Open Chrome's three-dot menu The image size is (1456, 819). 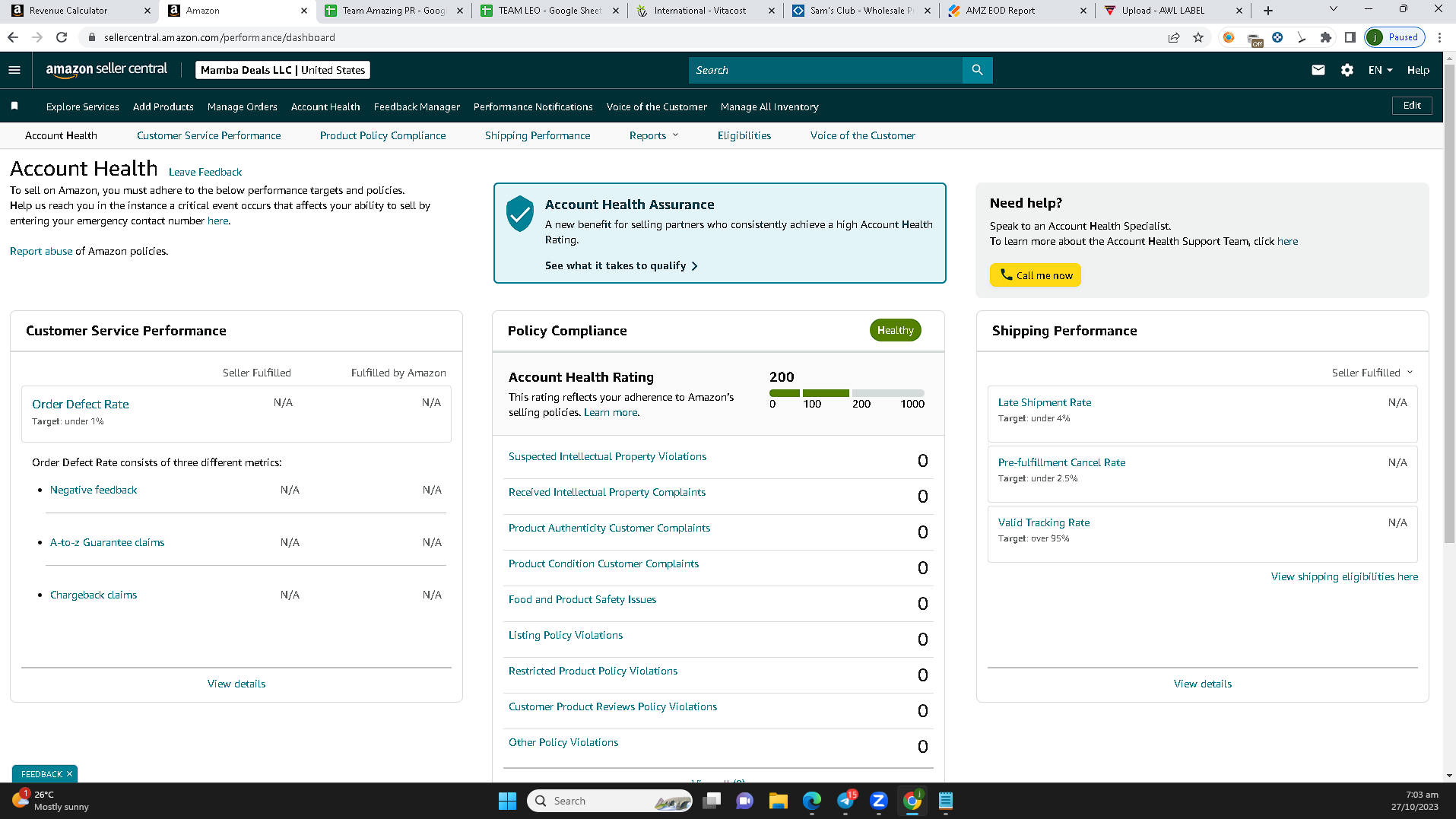[x=1439, y=37]
